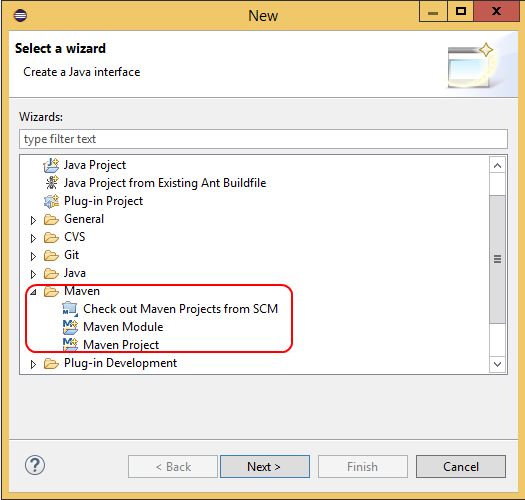Select the Java Project wizard icon
Image resolution: width=525 pixels, height=500 pixels.
[51, 165]
